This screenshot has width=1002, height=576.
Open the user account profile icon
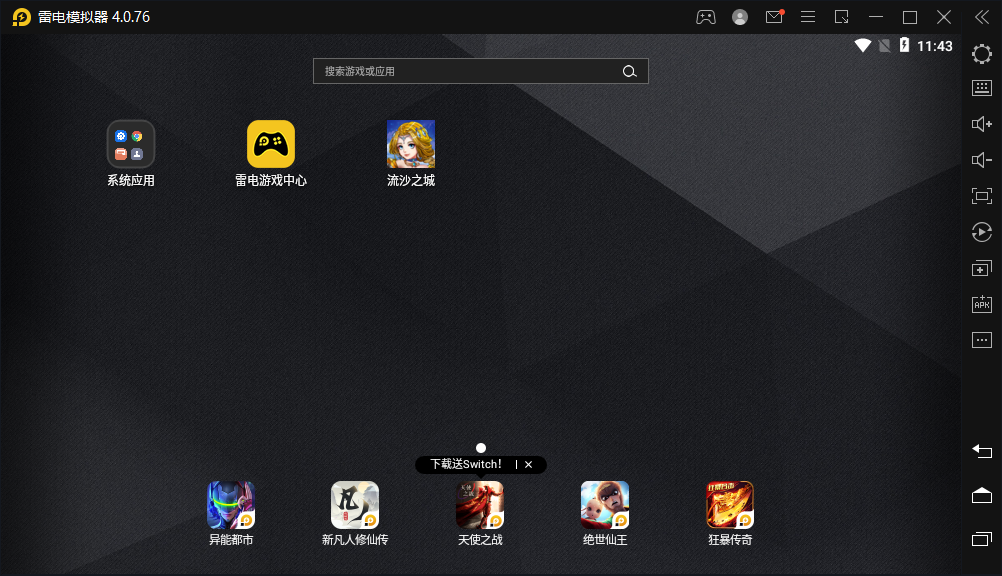pyautogui.click(x=740, y=17)
